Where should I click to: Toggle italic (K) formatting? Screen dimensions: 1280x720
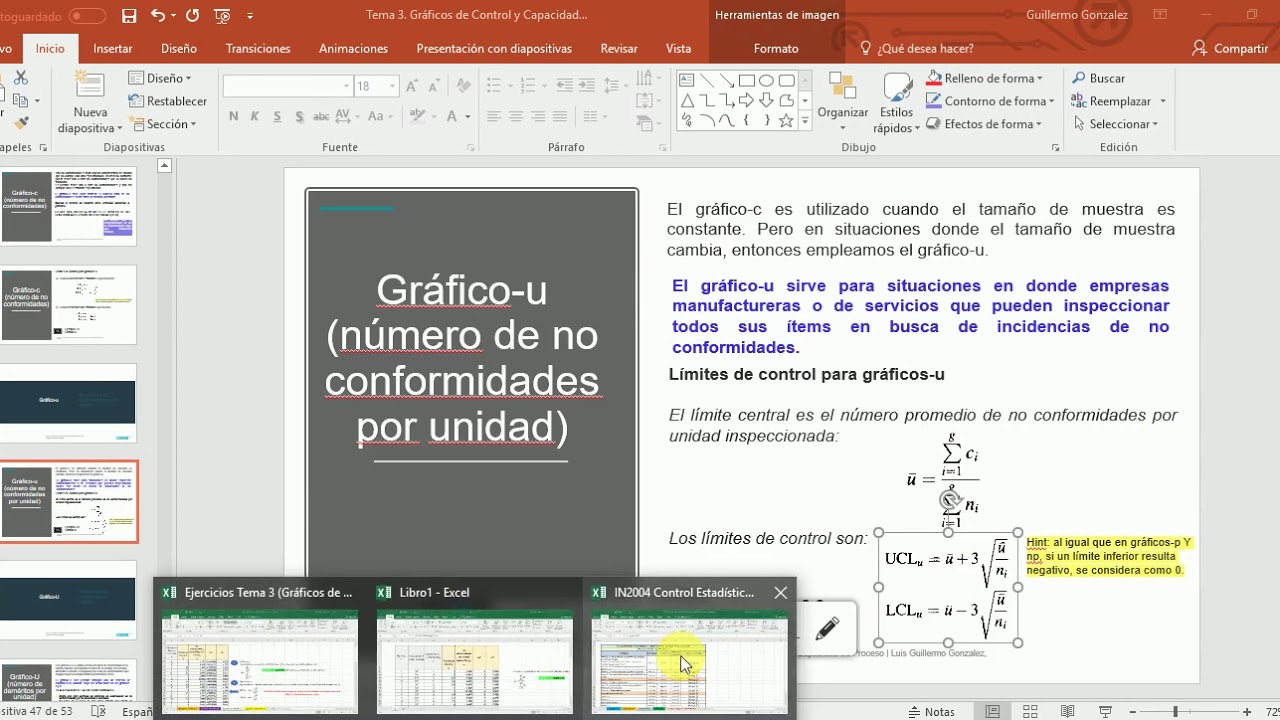click(255, 116)
